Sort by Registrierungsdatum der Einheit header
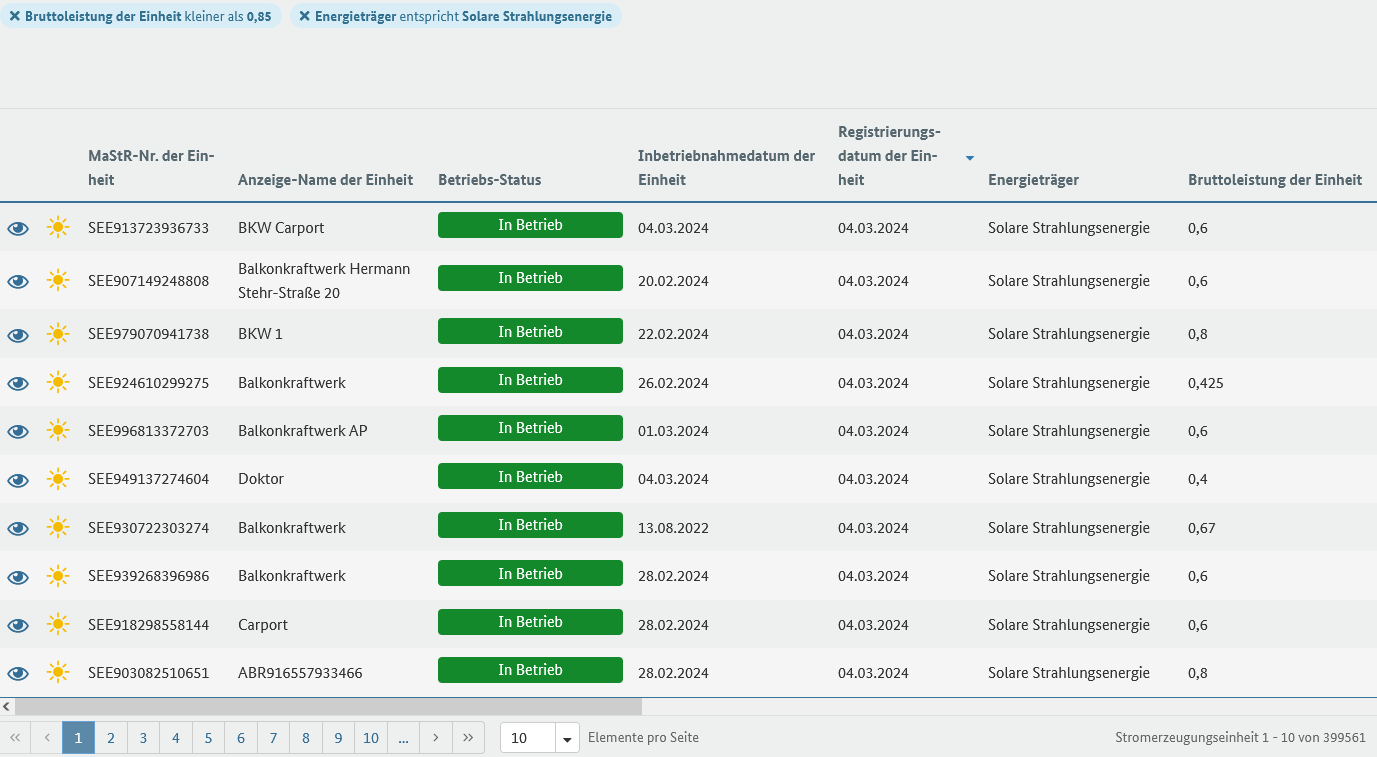The image size is (1377, 757). tap(889, 156)
